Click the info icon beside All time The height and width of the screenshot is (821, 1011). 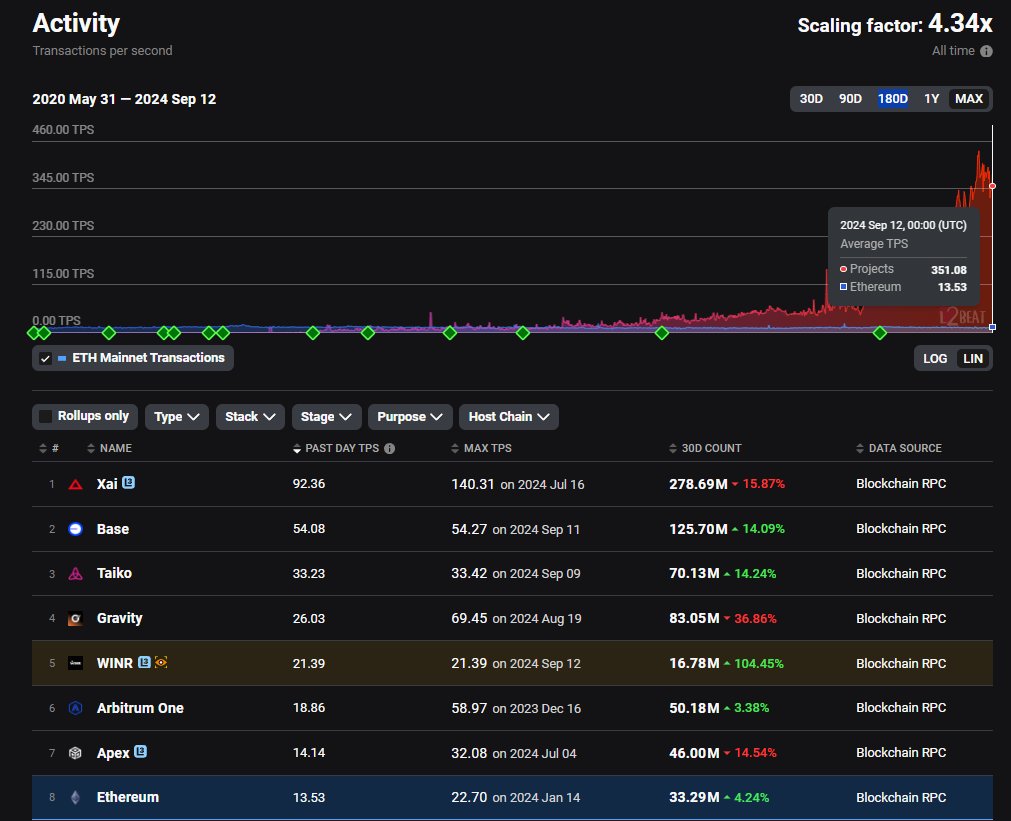coord(986,51)
